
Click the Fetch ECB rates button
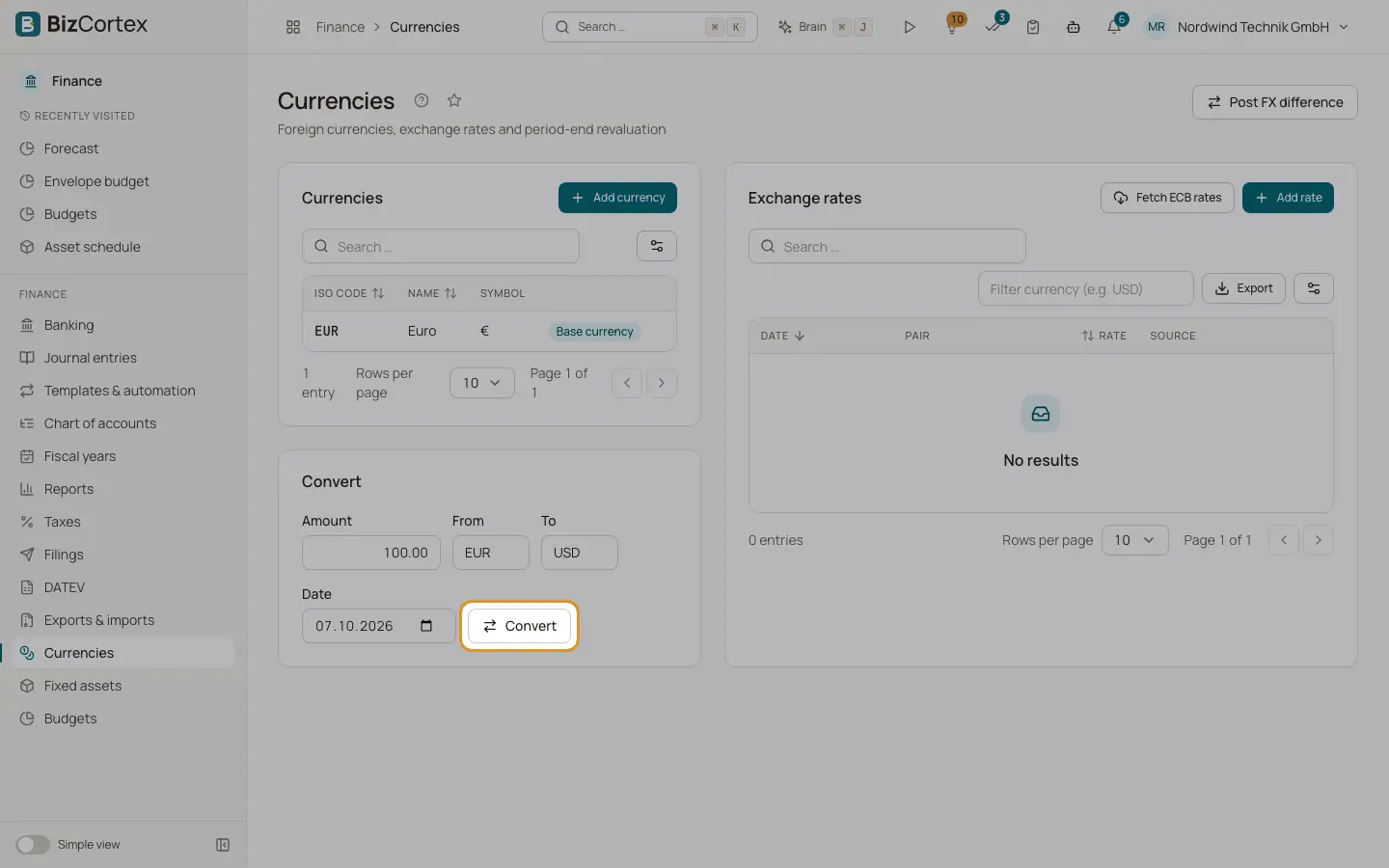coord(1167,198)
